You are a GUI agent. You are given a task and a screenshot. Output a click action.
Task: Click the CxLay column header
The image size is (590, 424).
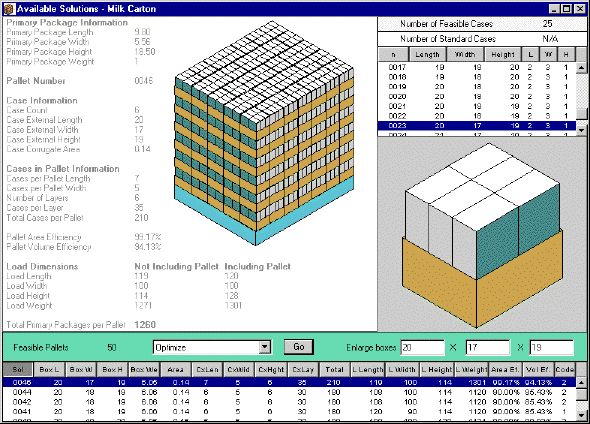303,369
